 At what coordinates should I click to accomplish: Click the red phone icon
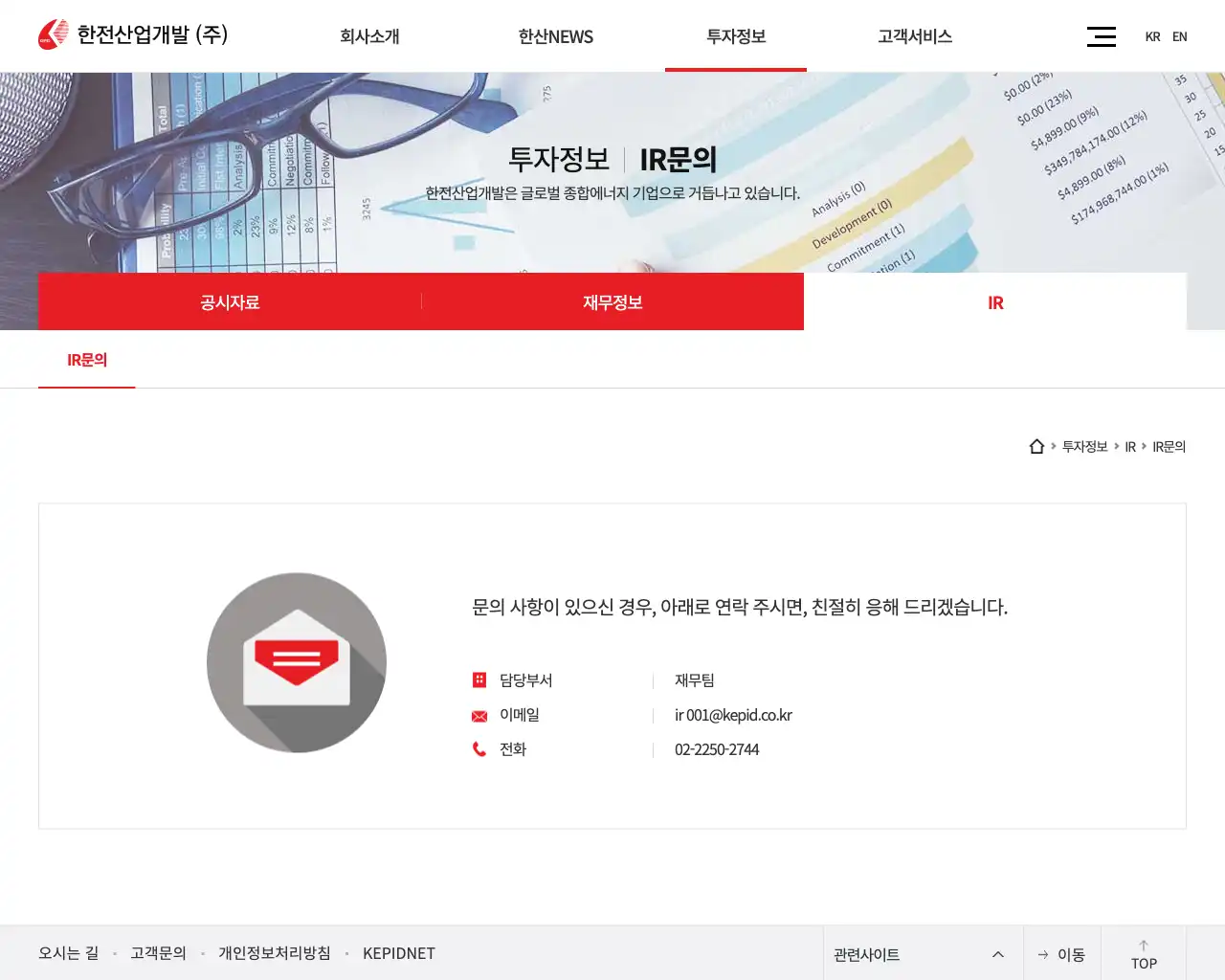coord(479,749)
